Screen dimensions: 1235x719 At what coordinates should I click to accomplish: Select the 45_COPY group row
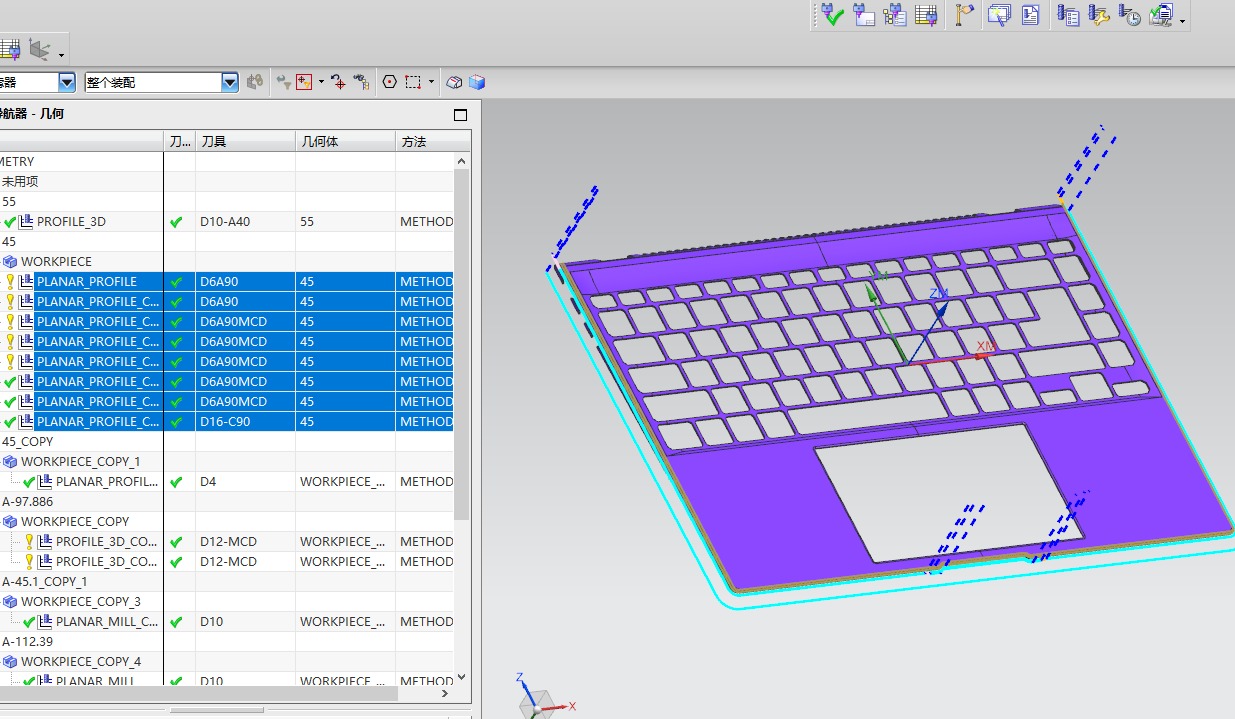227,441
